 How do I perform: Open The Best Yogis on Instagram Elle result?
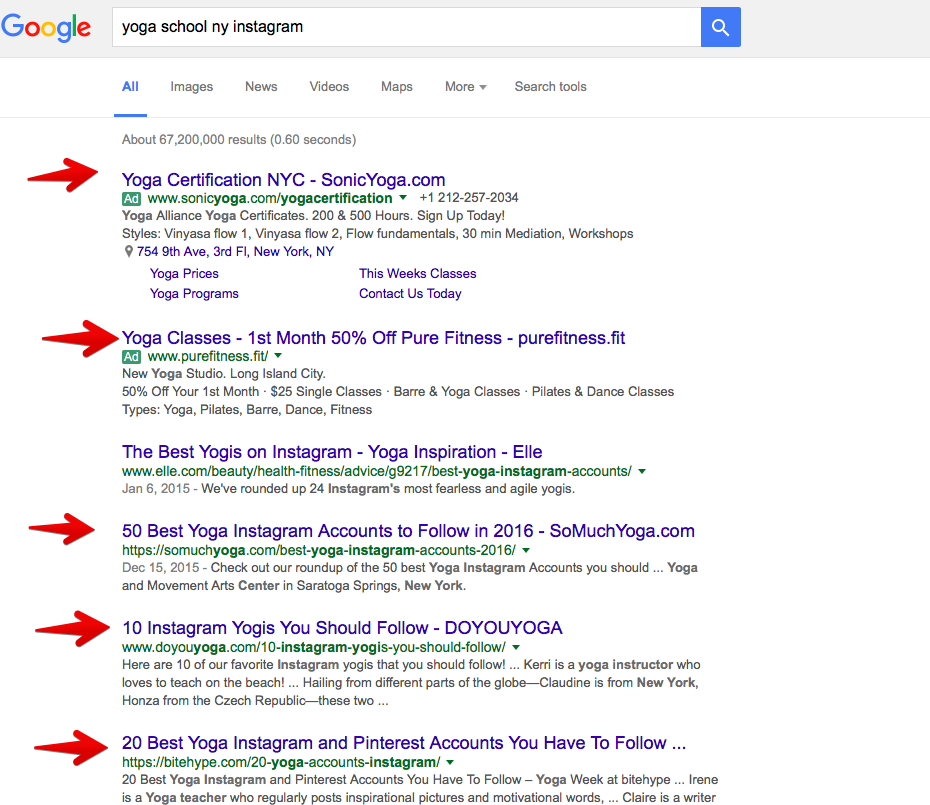[332, 452]
